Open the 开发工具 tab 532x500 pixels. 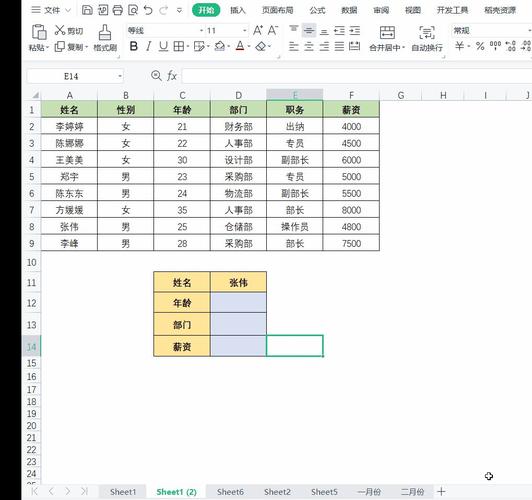tap(452, 10)
